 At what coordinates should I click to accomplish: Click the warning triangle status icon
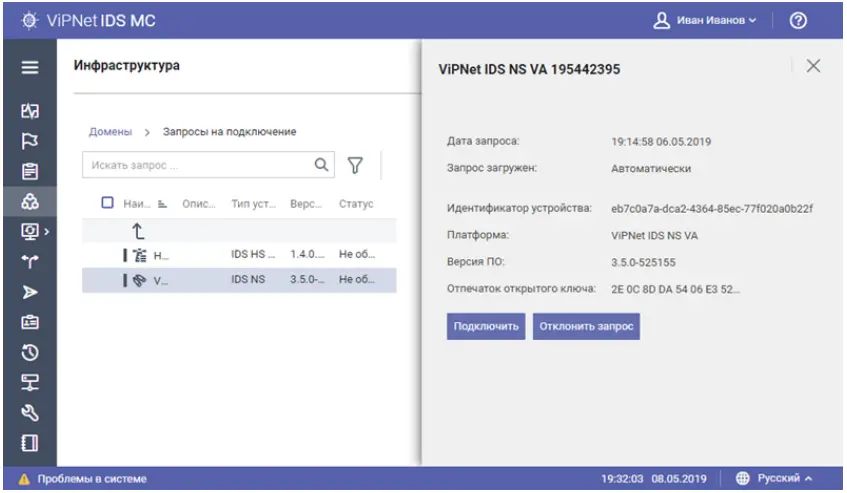point(24,479)
